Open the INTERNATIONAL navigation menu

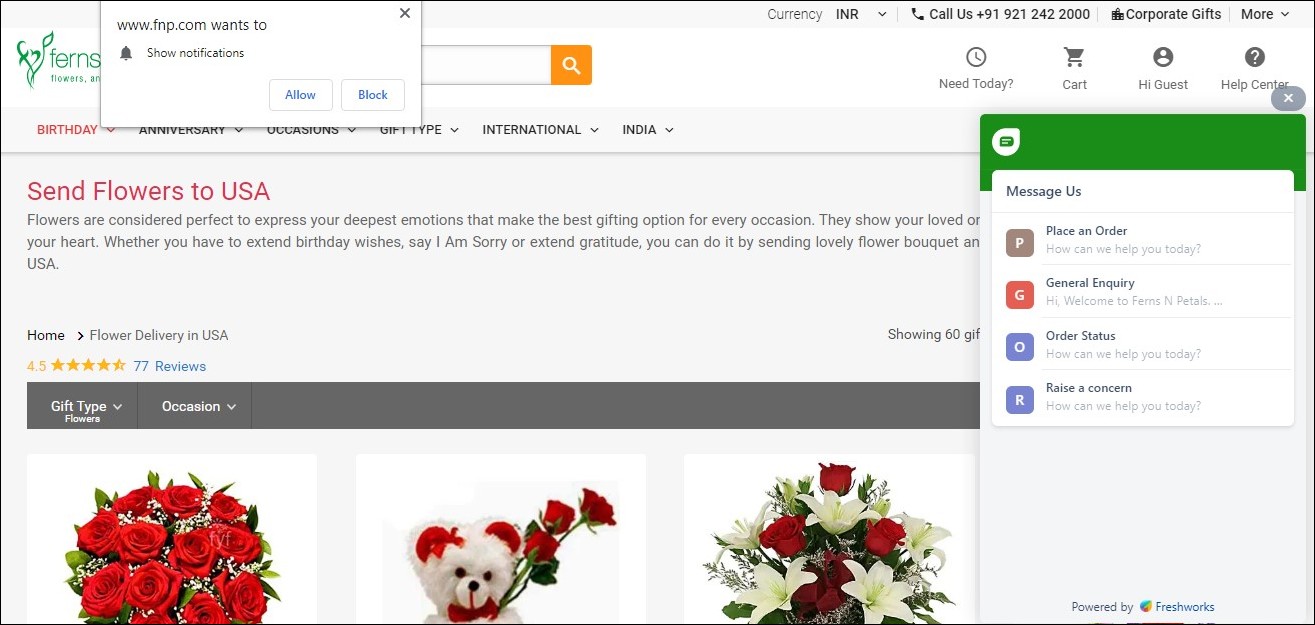click(x=540, y=129)
